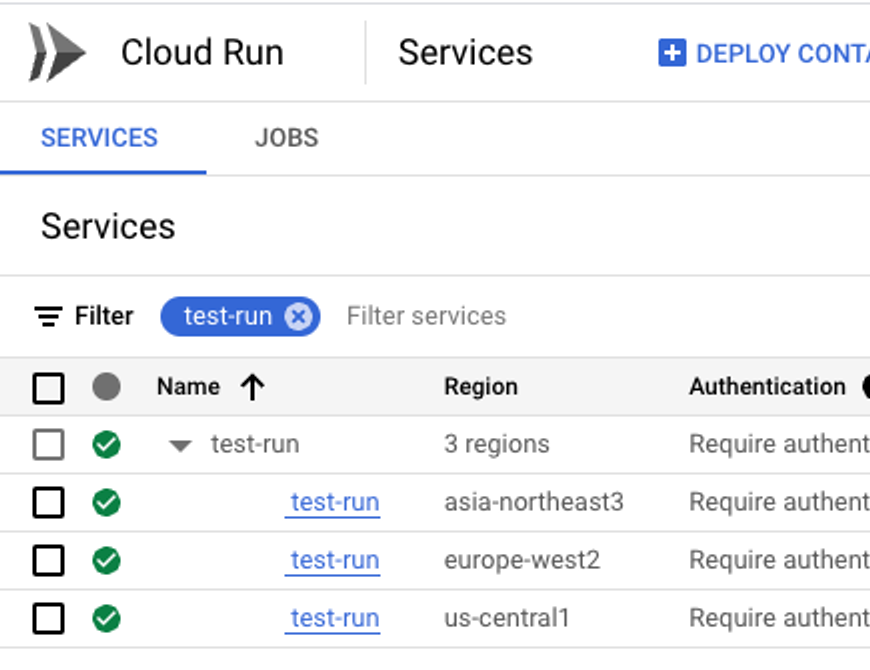Click the us-central1 region cell
This screenshot has height=670, width=870.
pos(507,618)
